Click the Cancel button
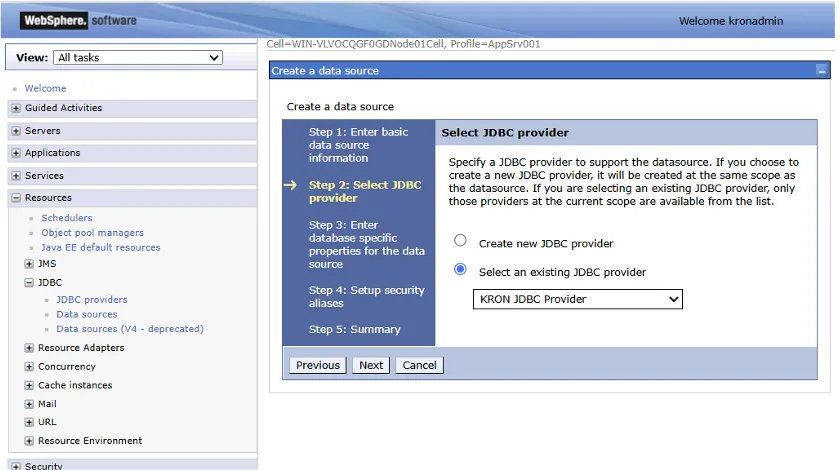This screenshot has height=470, width=840. point(419,365)
